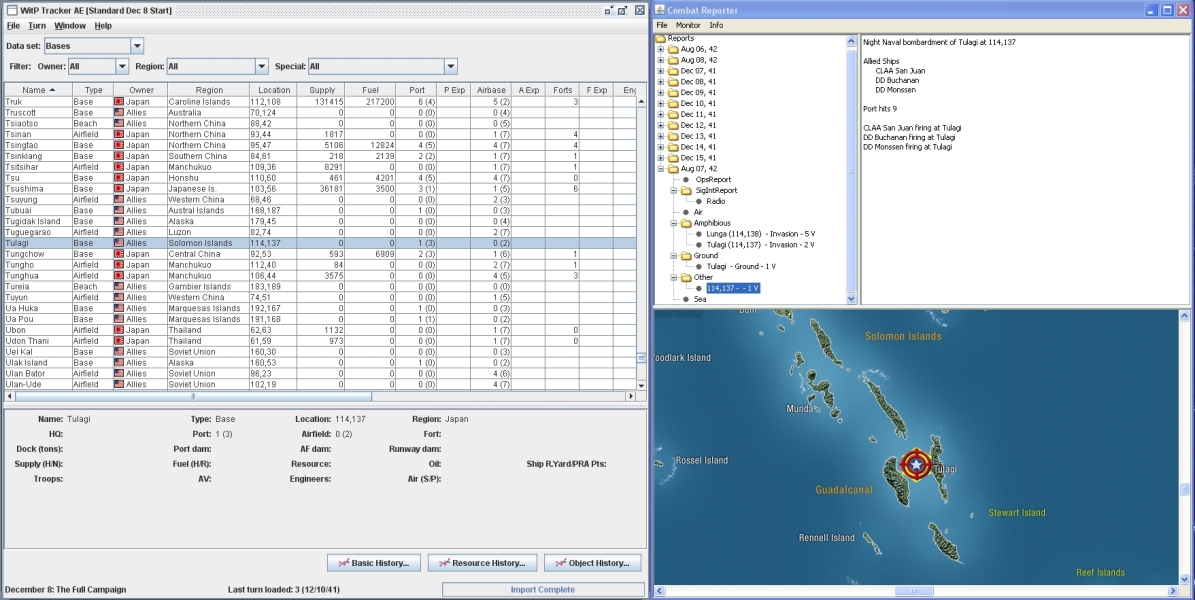Click the Basic History button
Image resolution: width=1195 pixels, height=600 pixels.
(373, 563)
